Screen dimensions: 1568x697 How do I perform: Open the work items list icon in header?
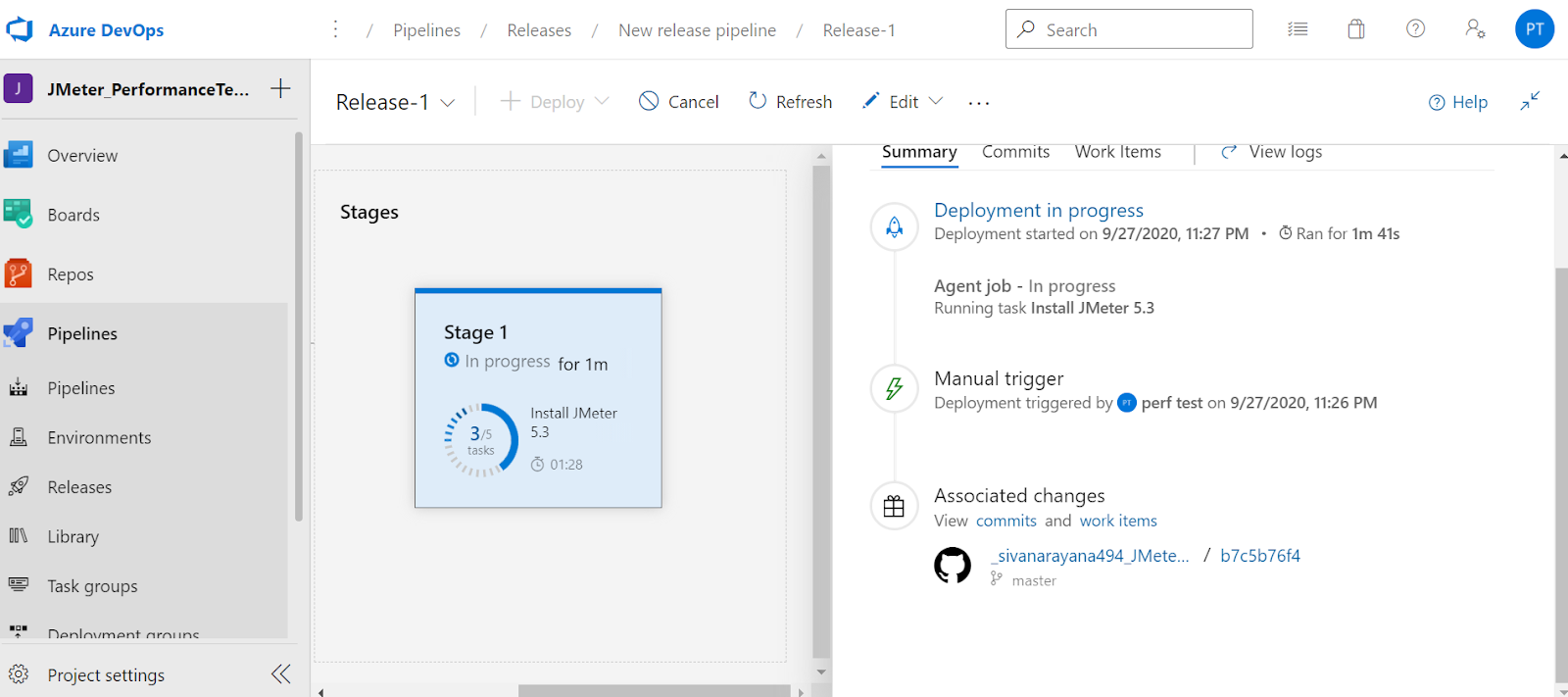1298,29
